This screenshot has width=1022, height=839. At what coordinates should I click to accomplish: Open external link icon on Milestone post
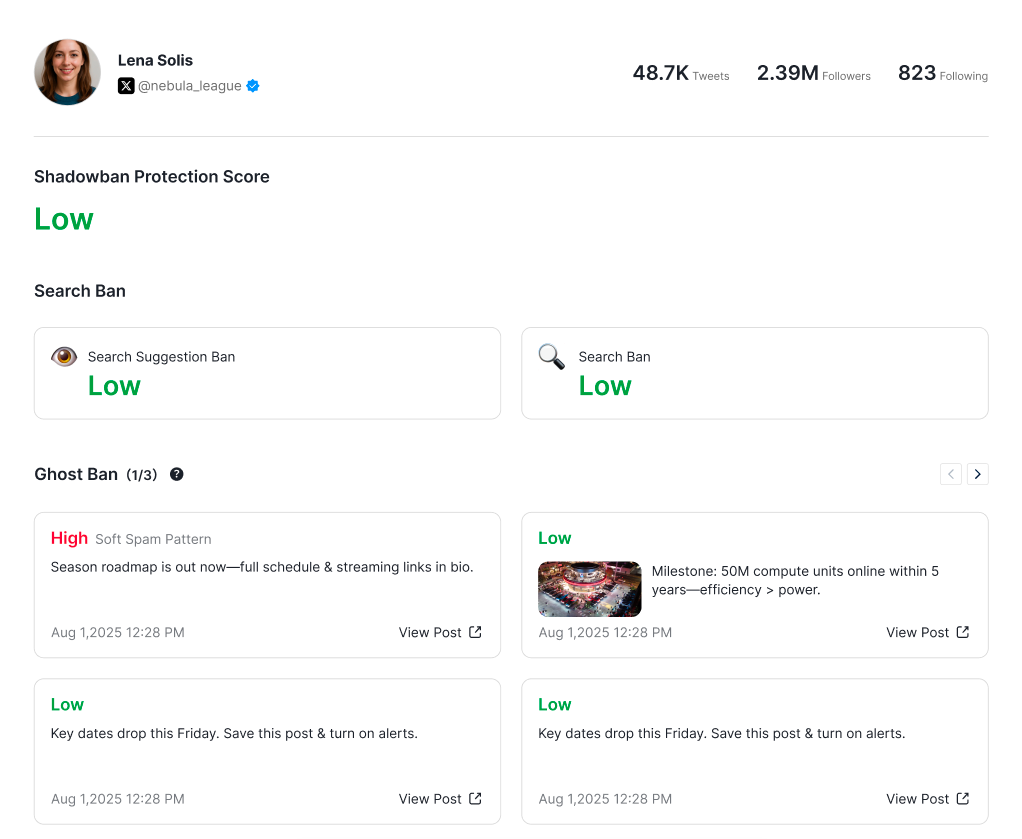click(x=963, y=632)
